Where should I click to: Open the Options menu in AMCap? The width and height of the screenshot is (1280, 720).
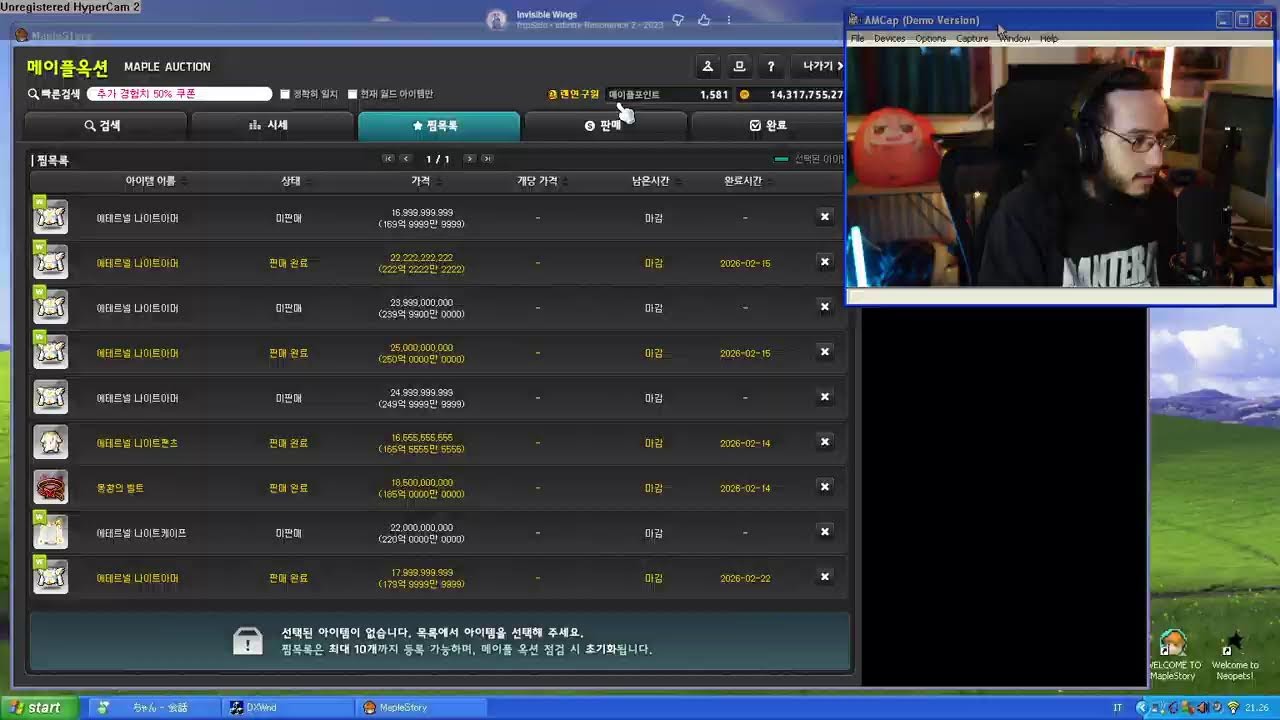[x=930, y=38]
